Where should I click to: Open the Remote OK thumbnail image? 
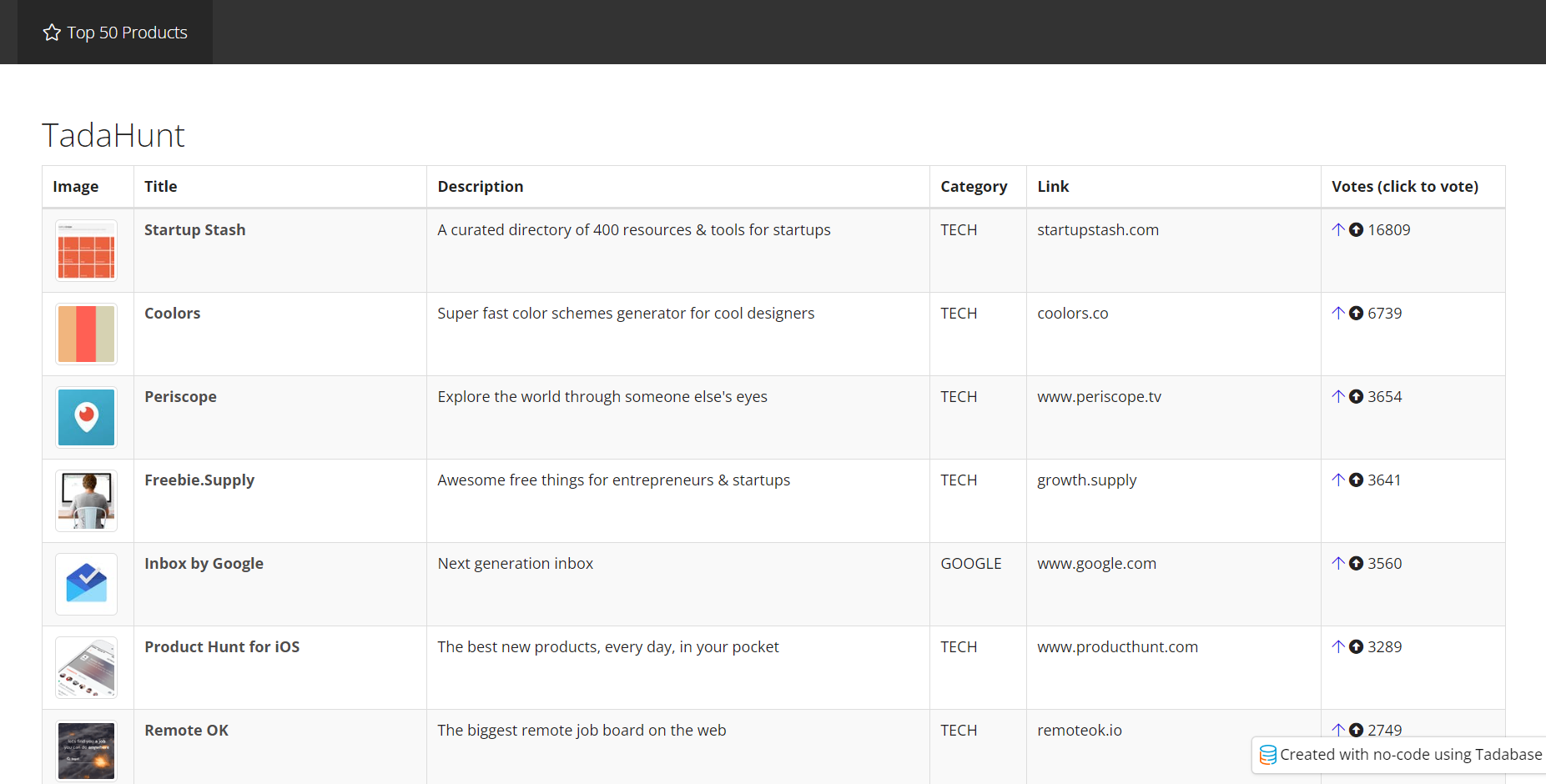pos(87,751)
